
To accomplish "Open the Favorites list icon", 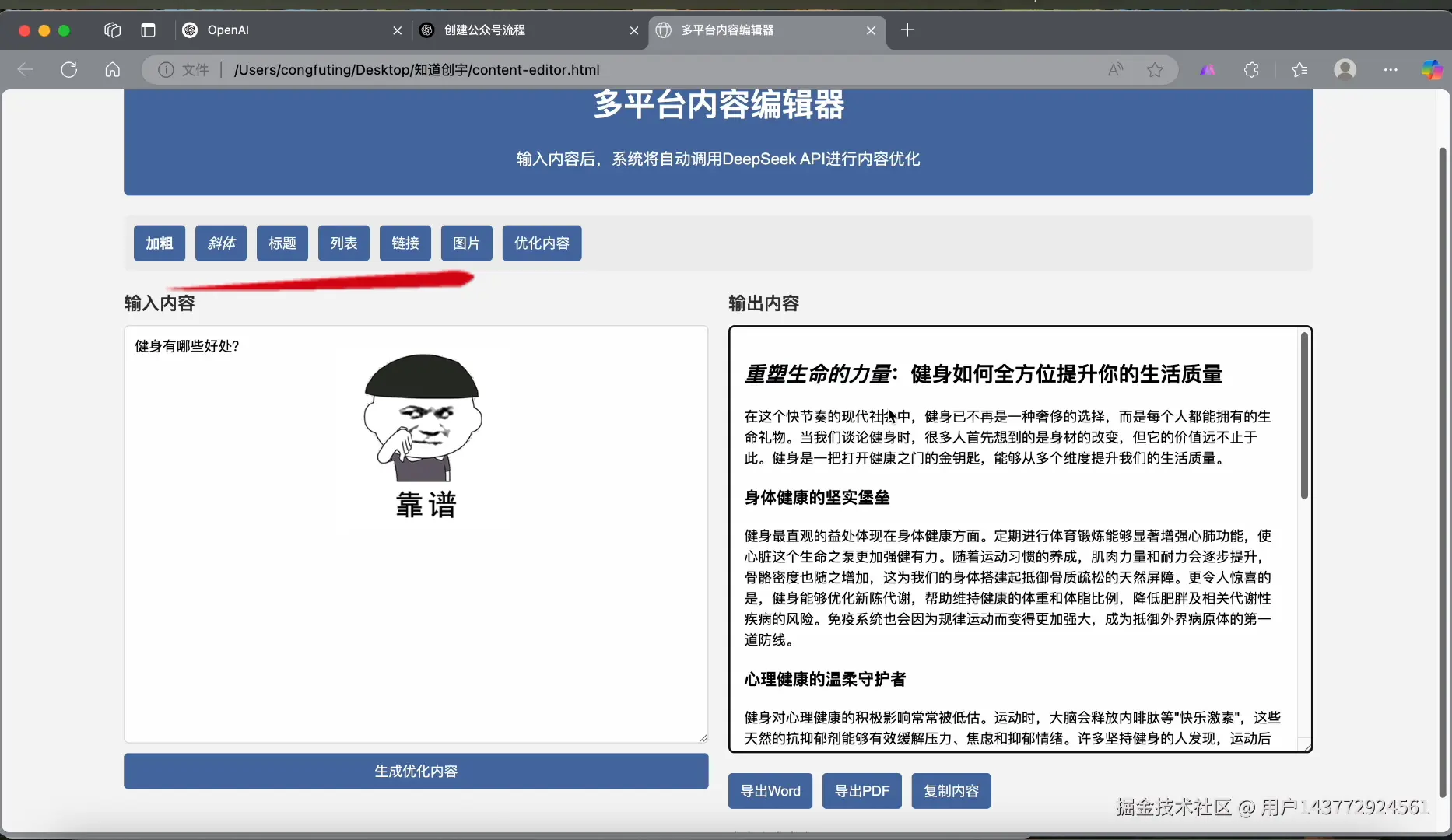I will pos(1299,69).
